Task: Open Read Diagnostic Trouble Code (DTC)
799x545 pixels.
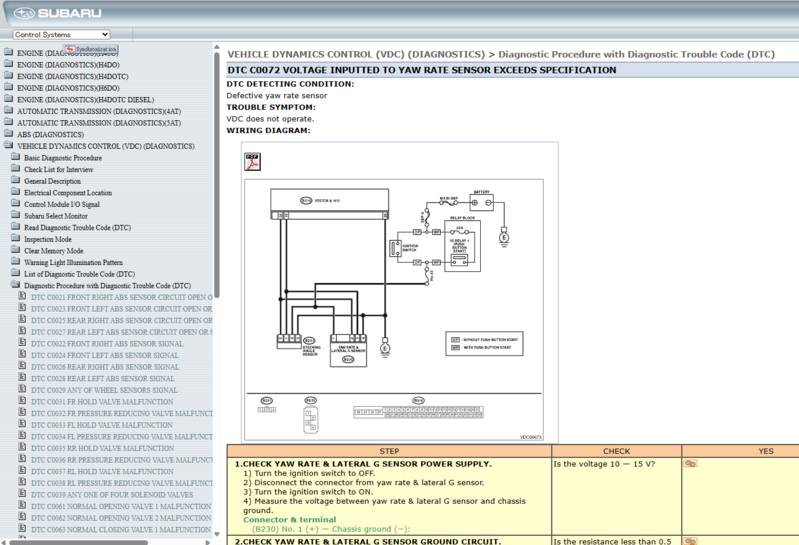Action: click(77, 228)
